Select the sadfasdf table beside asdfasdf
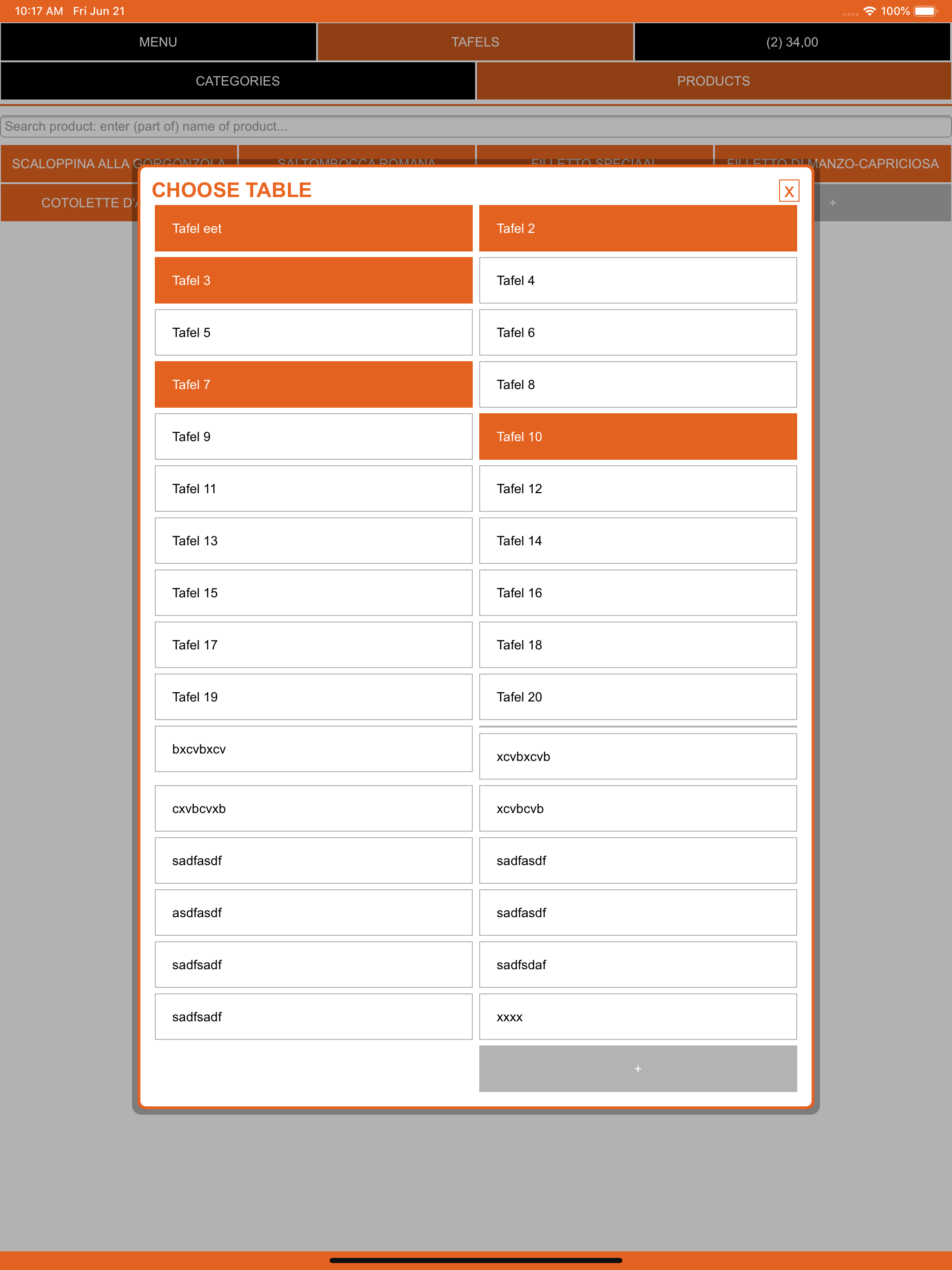The height and width of the screenshot is (1270, 952). coord(638,913)
